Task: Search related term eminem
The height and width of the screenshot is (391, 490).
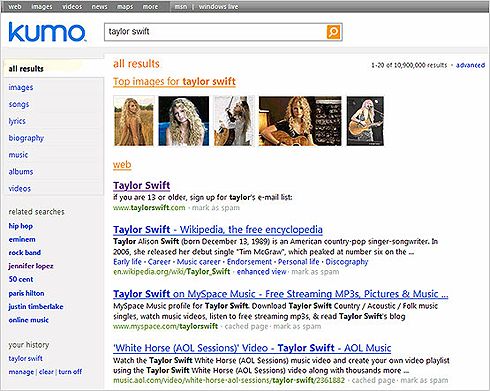Action: pos(22,239)
